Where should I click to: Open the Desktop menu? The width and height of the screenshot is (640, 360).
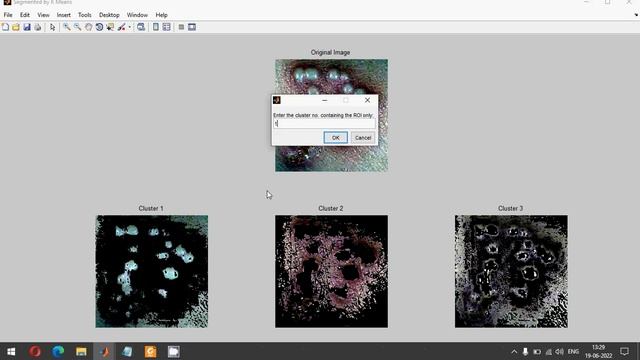(109, 15)
